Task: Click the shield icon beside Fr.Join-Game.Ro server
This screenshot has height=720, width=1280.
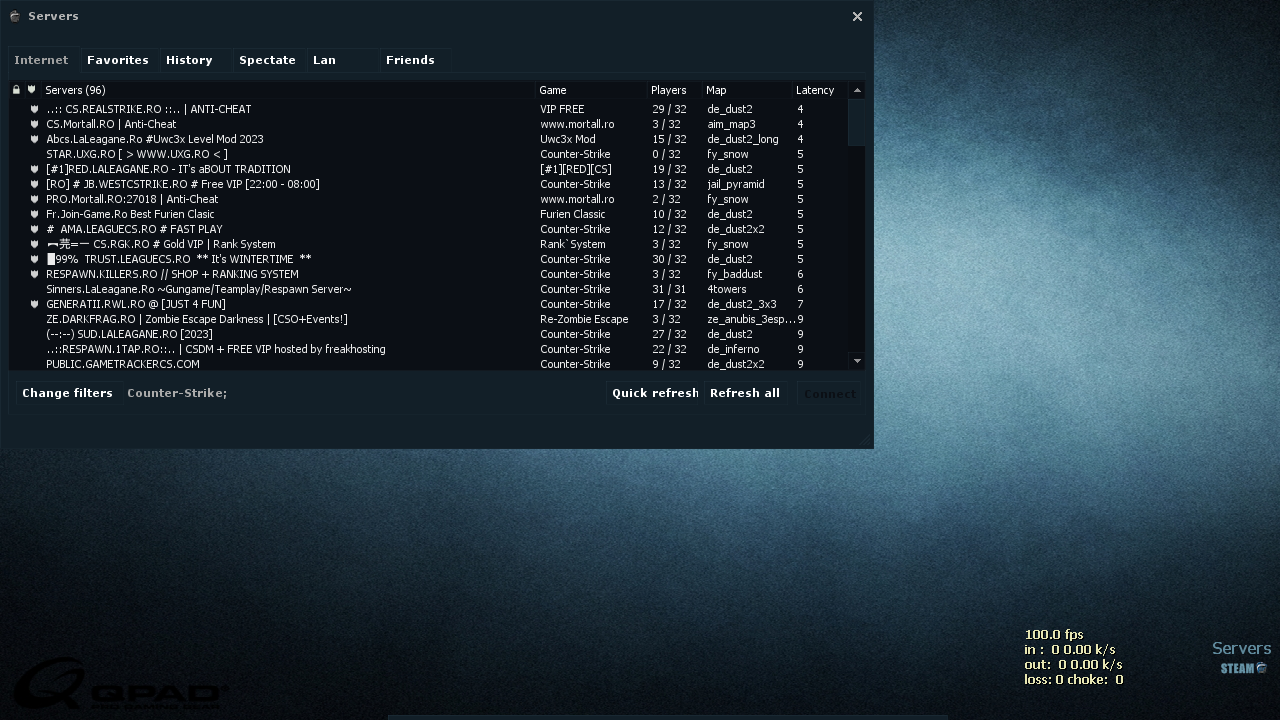Action: (34, 214)
